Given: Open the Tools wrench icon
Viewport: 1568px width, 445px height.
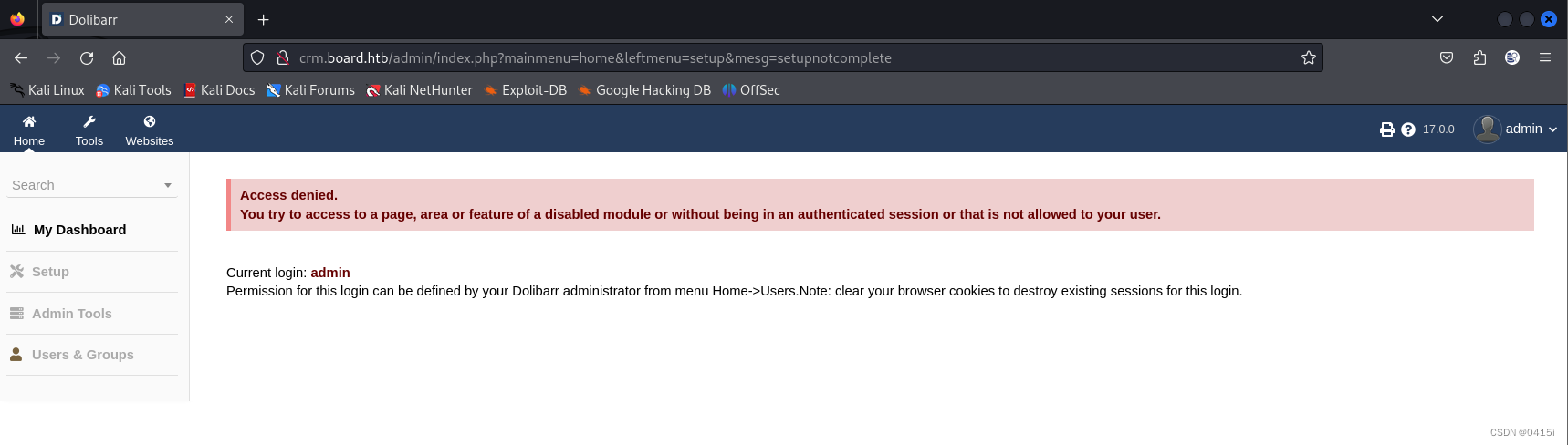Looking at the screenshot, I should [89, 121].
